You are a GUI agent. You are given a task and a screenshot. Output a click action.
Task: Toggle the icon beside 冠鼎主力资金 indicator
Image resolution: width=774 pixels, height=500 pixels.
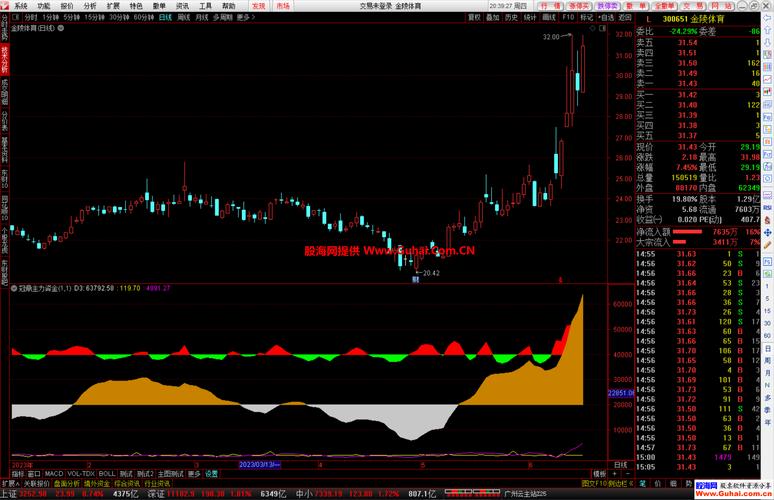pyautogui.click(x=14, y=288)
